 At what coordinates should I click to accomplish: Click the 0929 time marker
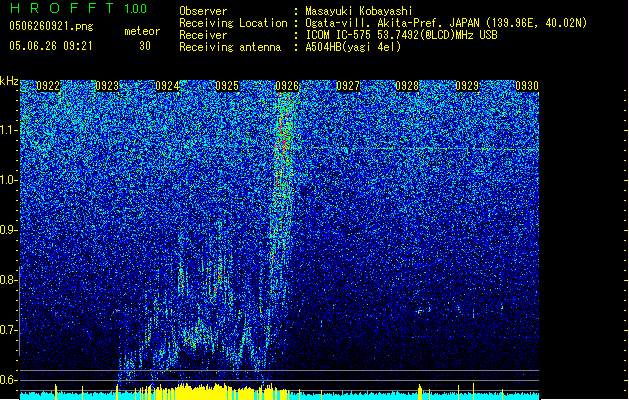[467, 86]
